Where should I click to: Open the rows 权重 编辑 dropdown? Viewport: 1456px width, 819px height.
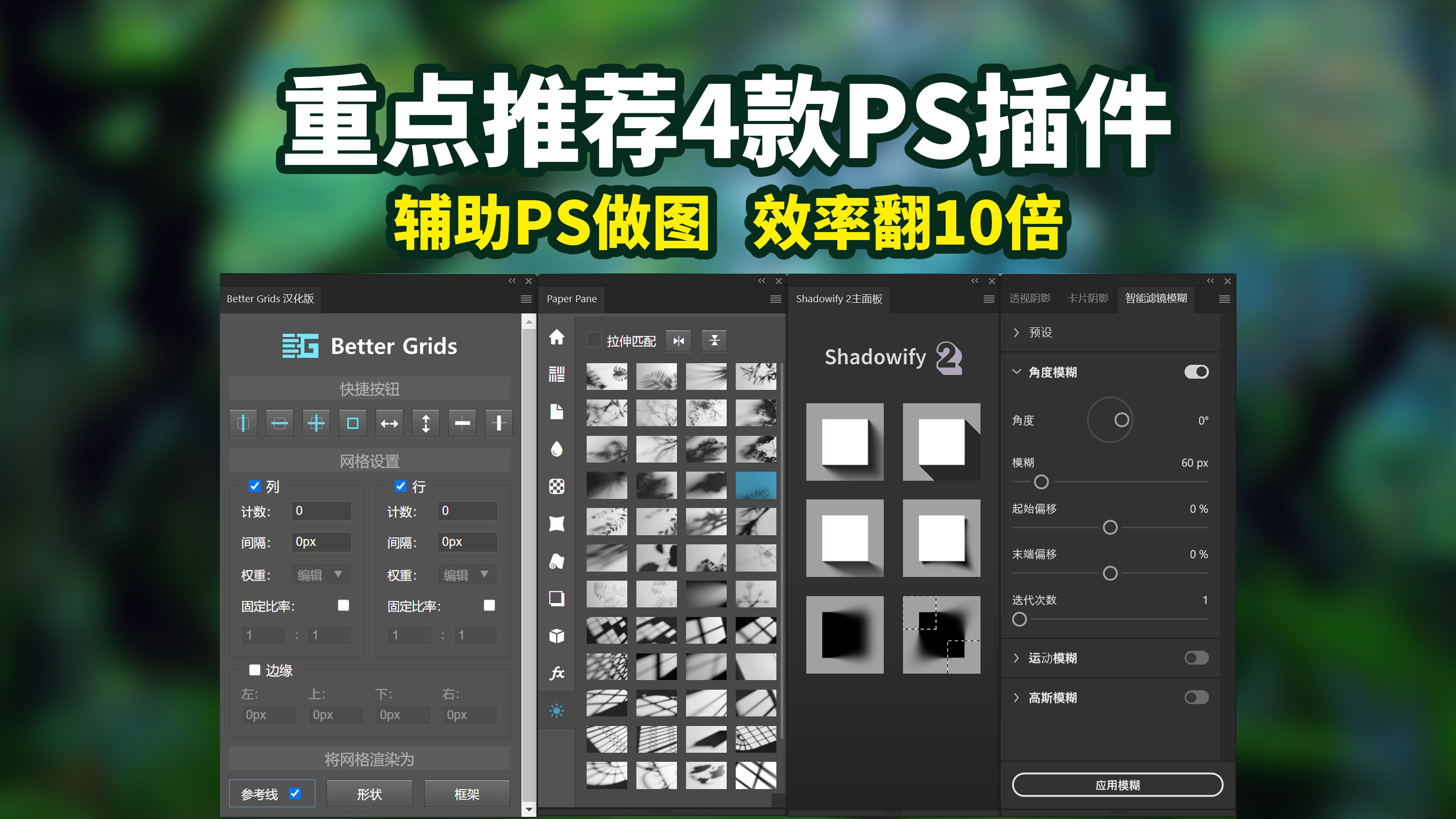[468, 574]
